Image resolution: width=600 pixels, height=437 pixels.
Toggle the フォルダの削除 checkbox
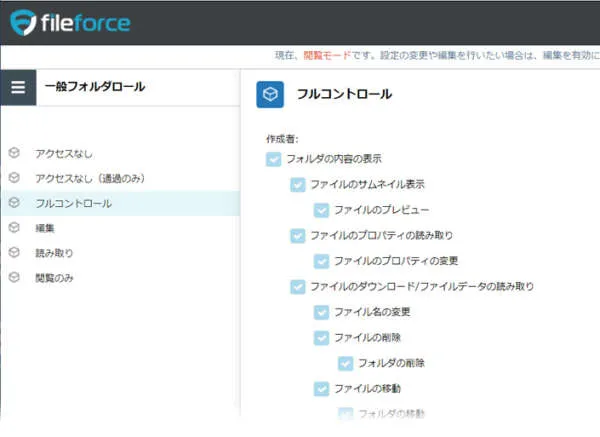(x=345, y=363)
